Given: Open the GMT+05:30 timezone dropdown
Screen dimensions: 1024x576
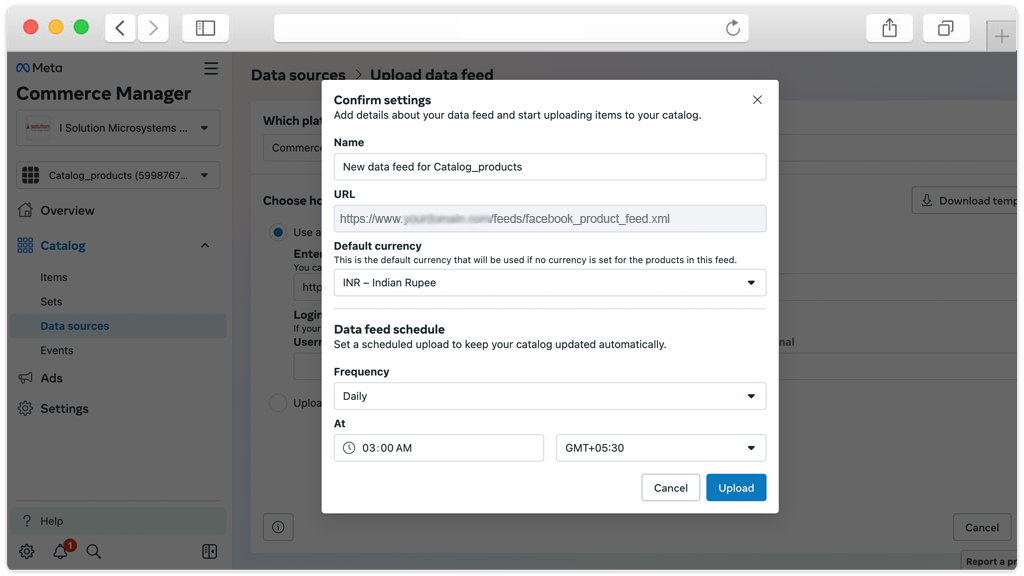Looking at the screenshot, I should click(660, 448).
